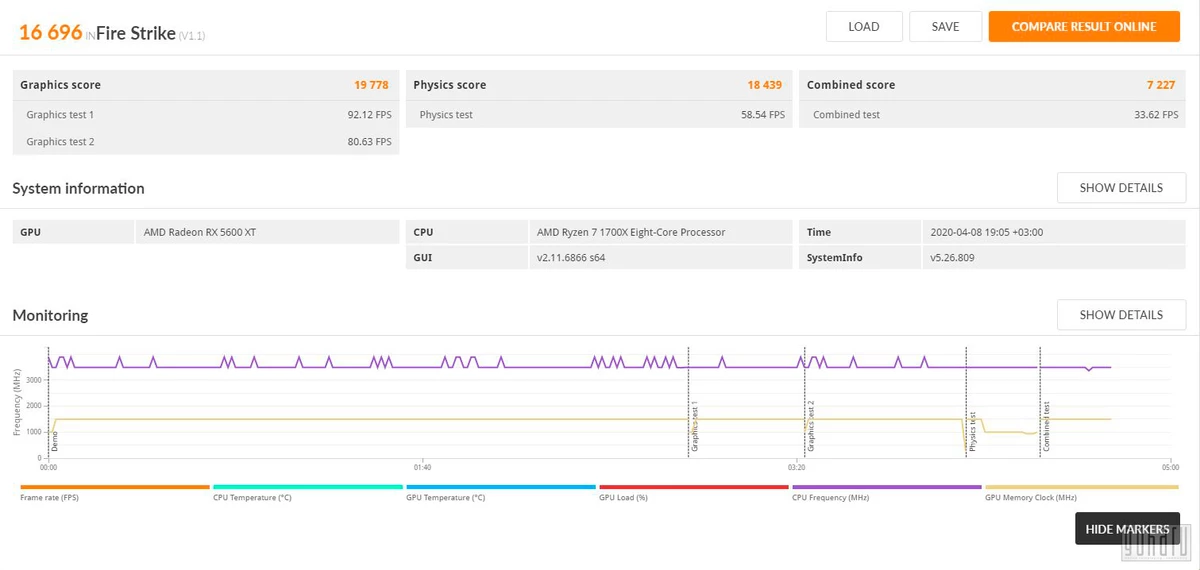
Task: Click the 01:40 time axis label
Action: [422, 467]
